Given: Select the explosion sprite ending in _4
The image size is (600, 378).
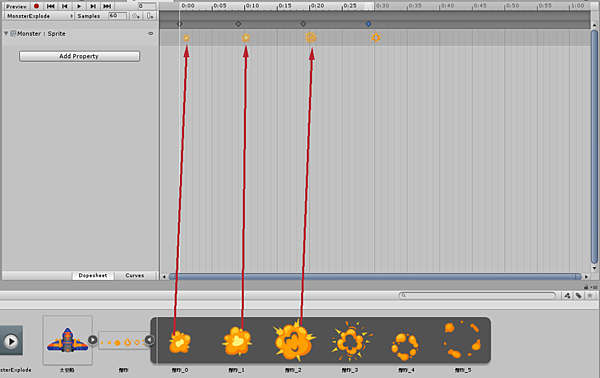Looking at the screenshot, I should (x=405, y=347).
